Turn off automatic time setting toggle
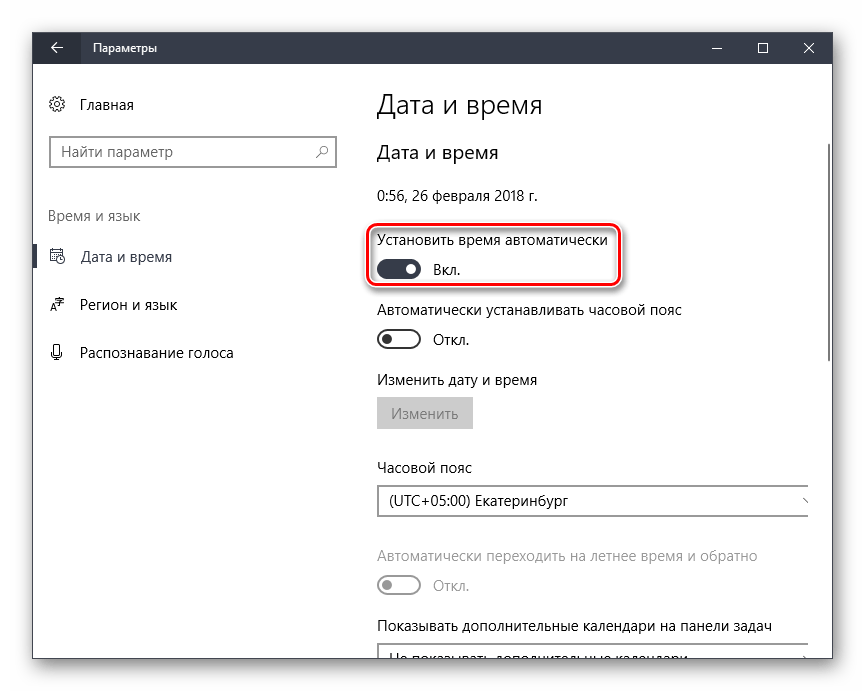 [x=399, y=269]
